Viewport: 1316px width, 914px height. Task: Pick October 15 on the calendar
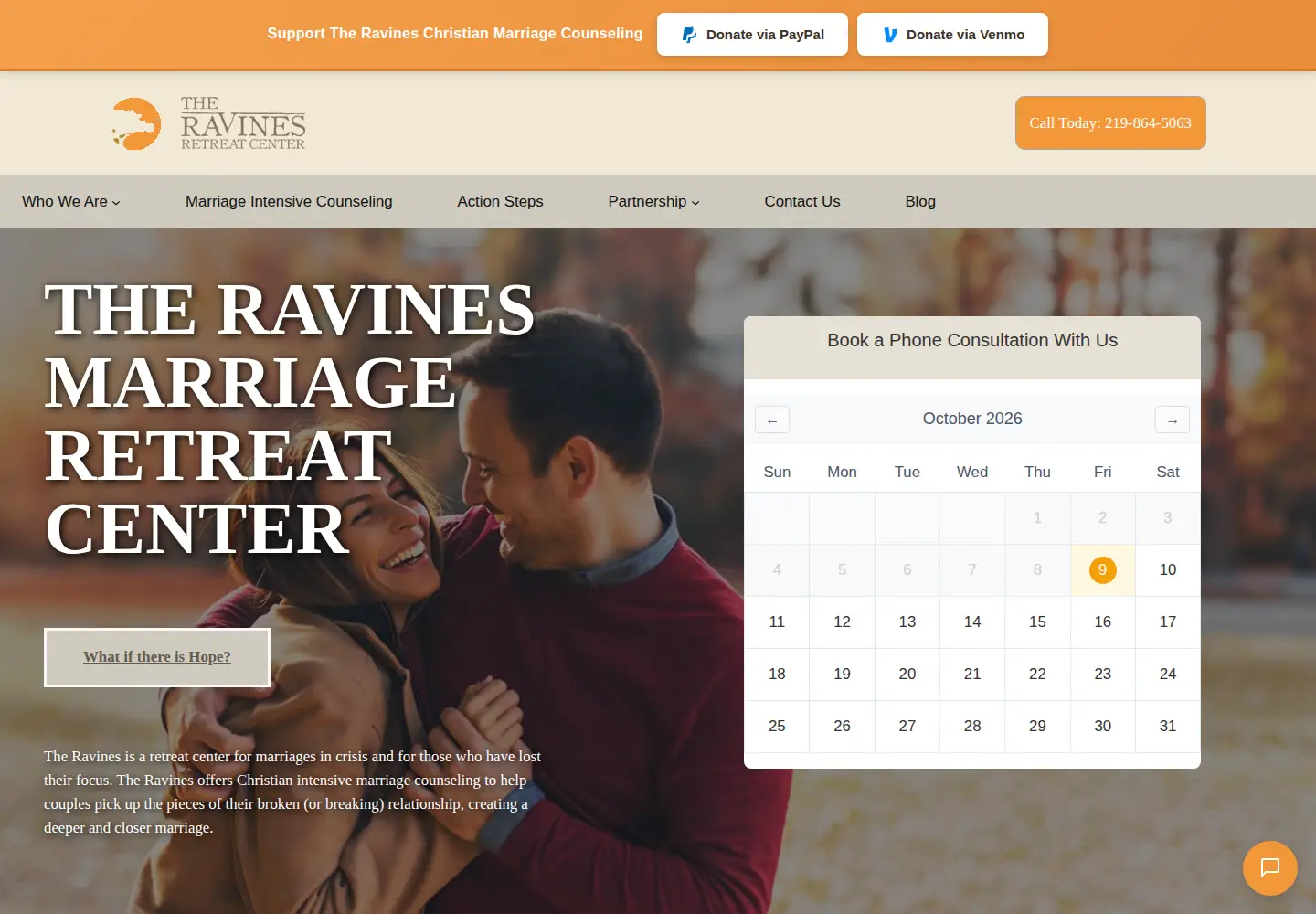point(1037,622)
